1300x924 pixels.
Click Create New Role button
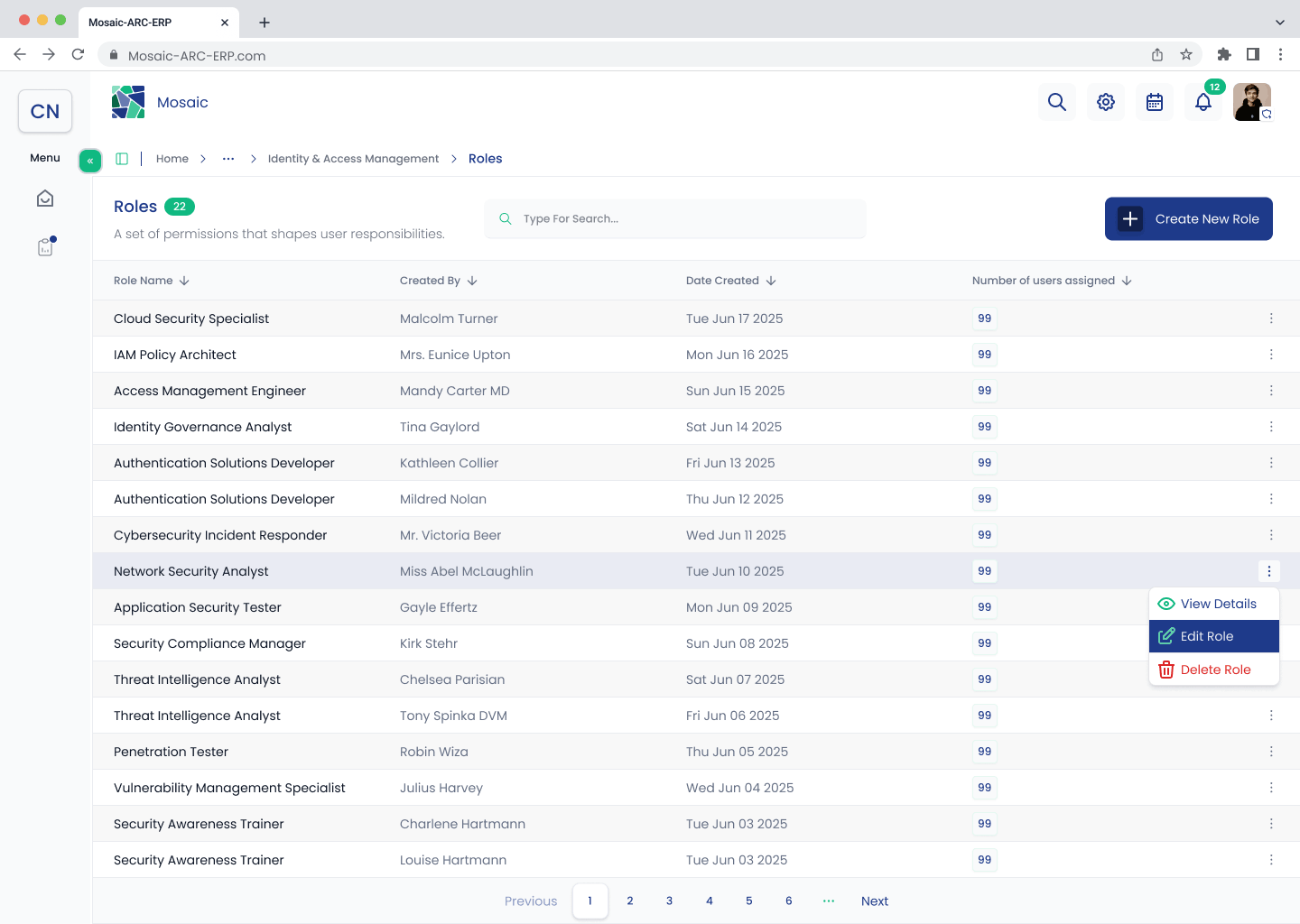[x=1189, y=218]
